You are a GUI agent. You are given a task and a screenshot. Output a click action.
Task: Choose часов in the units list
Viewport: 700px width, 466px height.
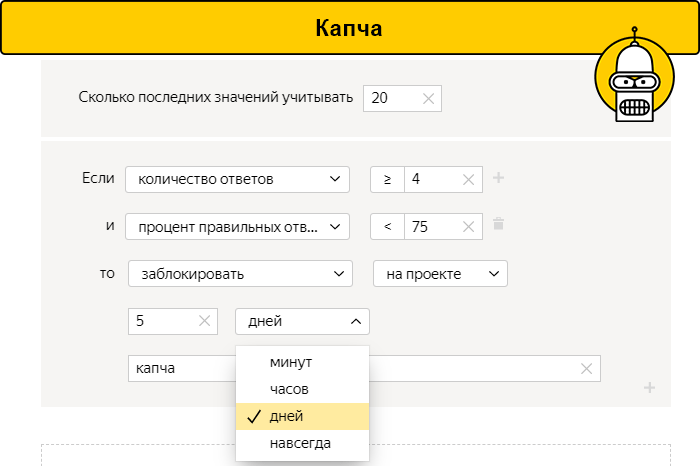[291, 389]
